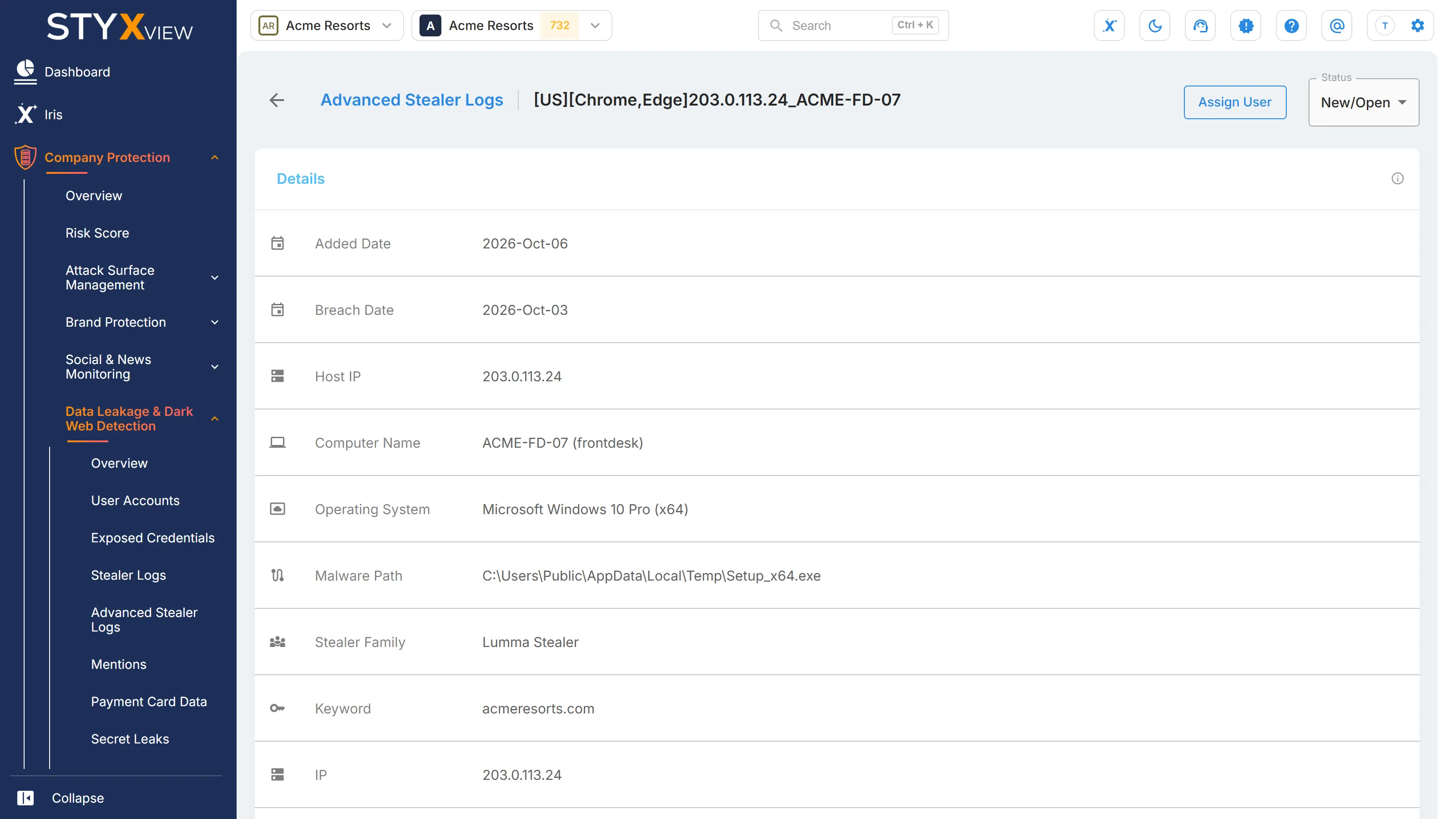Open the Acme Resorts 732 selector dropdown
Viewport: 1456px width, 819px height.
point(511,25)
